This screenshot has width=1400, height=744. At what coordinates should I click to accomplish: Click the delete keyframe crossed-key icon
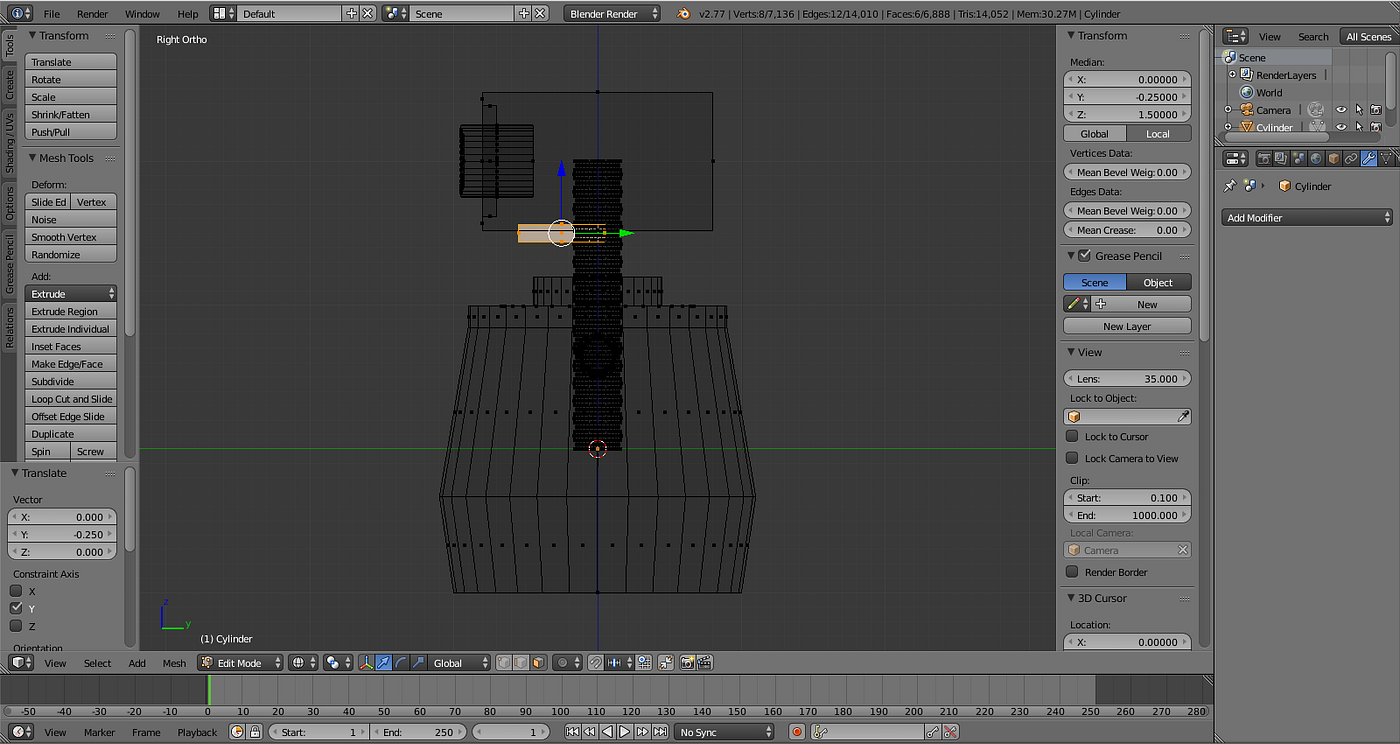[951, 732]
